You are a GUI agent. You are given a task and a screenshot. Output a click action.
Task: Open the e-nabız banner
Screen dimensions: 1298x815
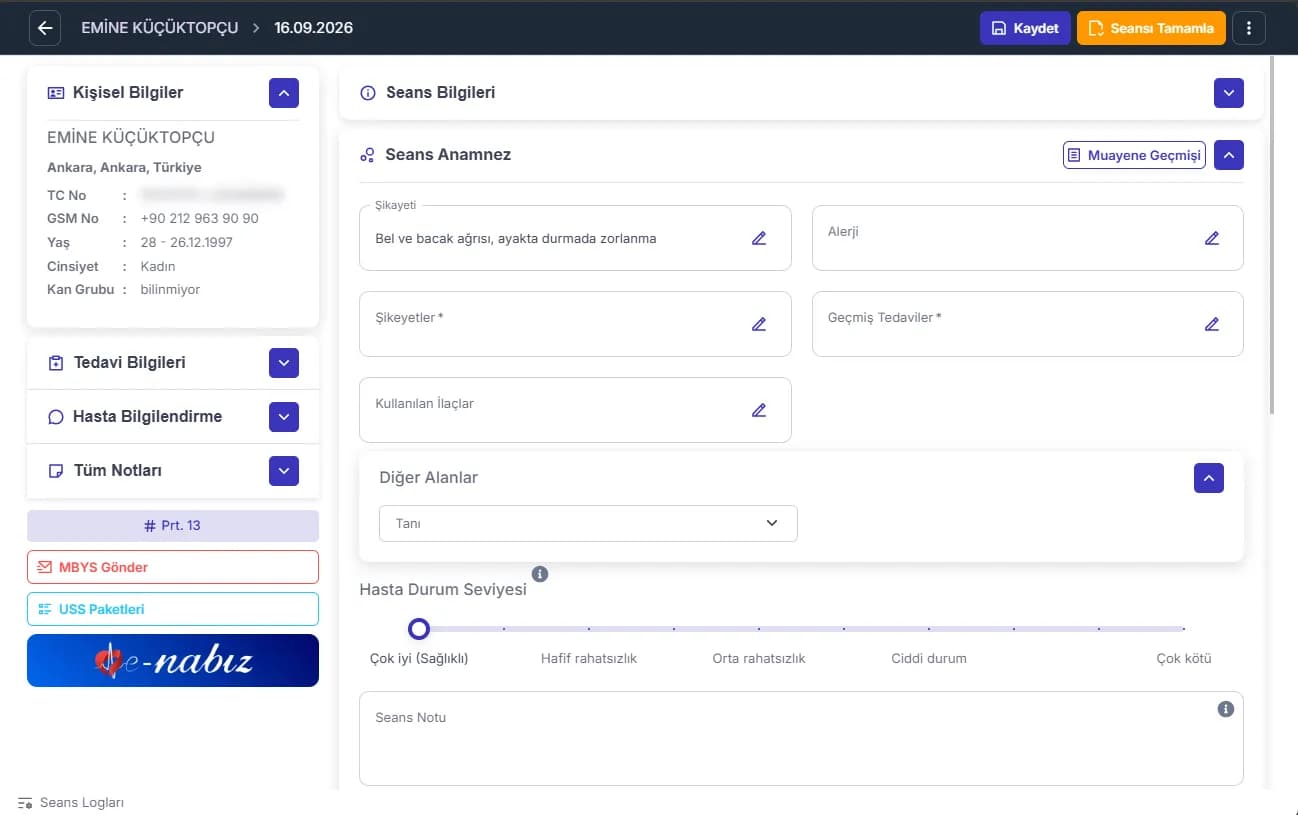[173, 661]
